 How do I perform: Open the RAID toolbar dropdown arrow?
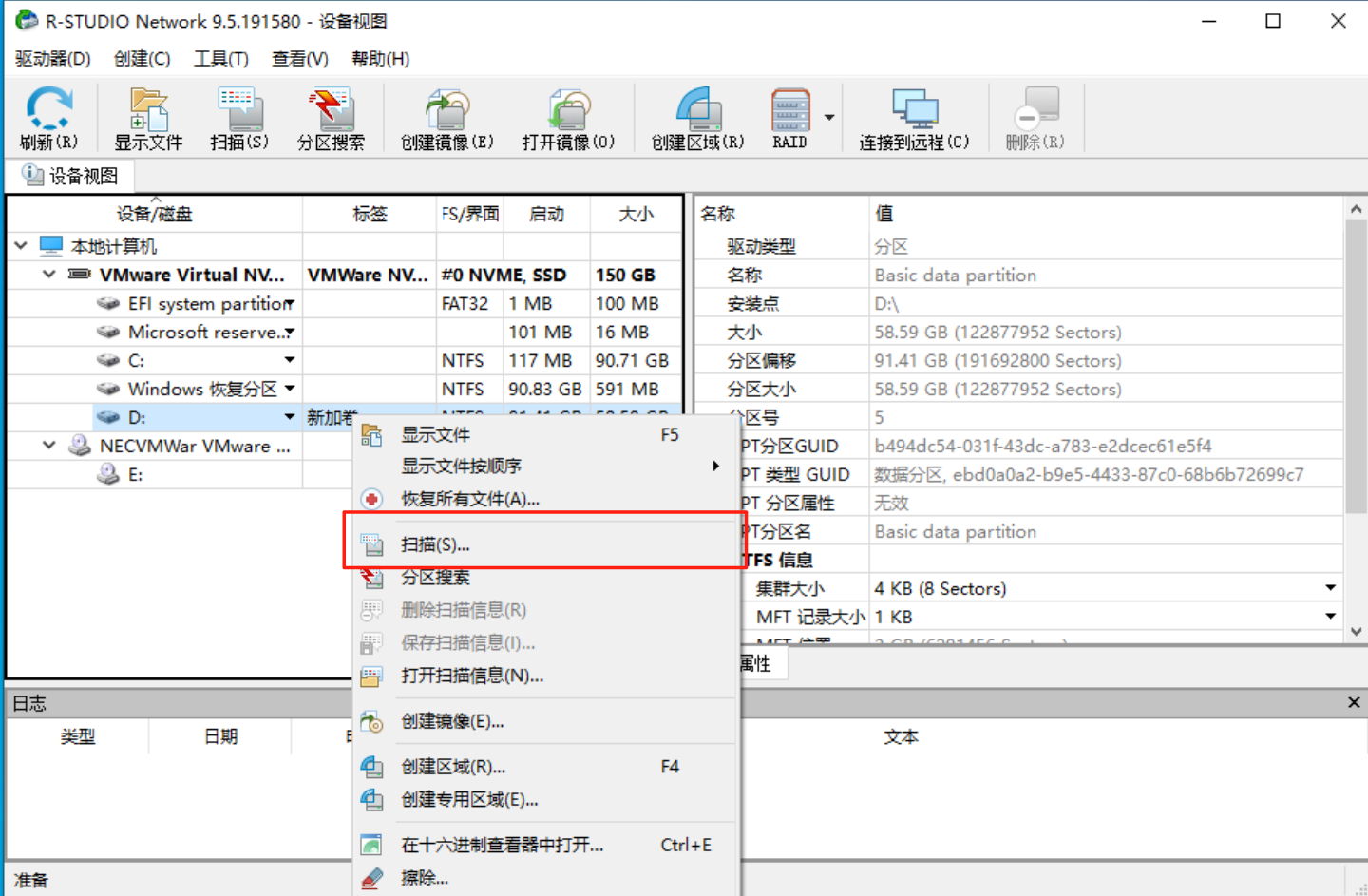pyautogui.click(x=829, y=118)
